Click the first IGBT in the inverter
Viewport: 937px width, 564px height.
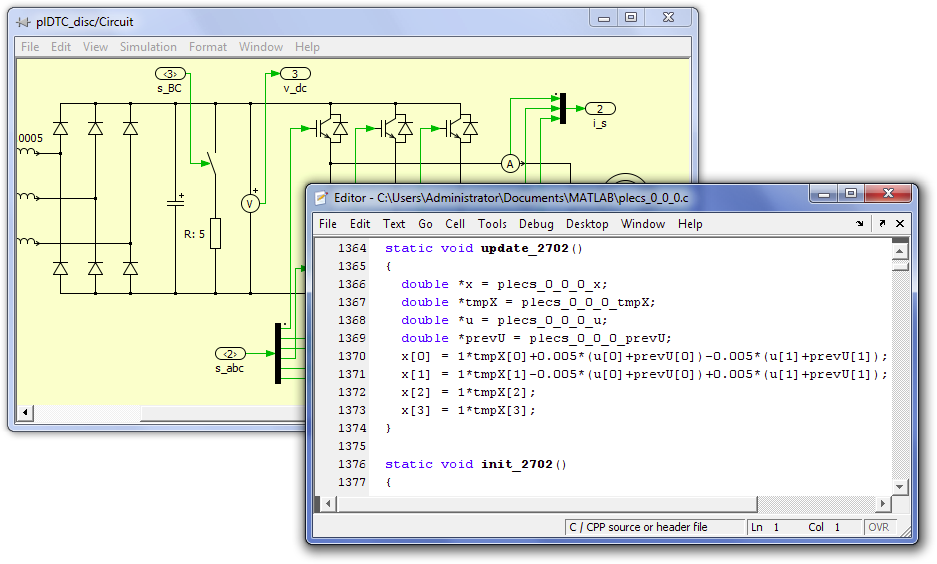pos(326,128)
